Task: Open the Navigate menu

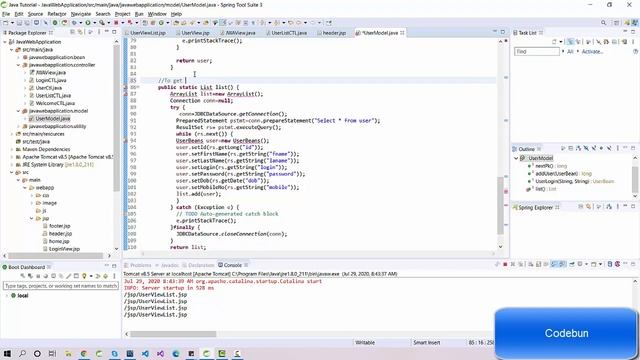Action: [x=81, y=14]
